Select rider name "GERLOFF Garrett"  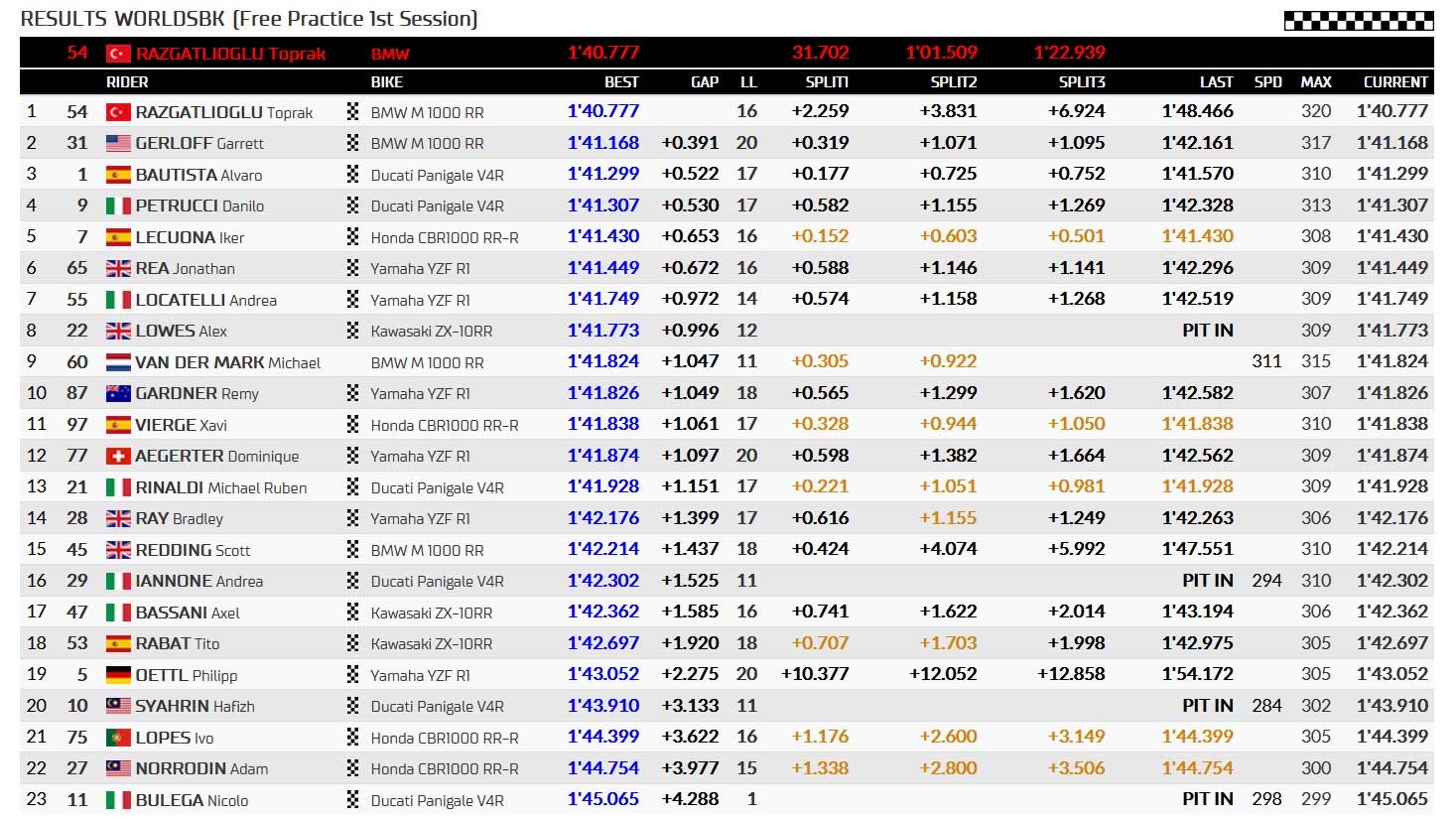199,143
